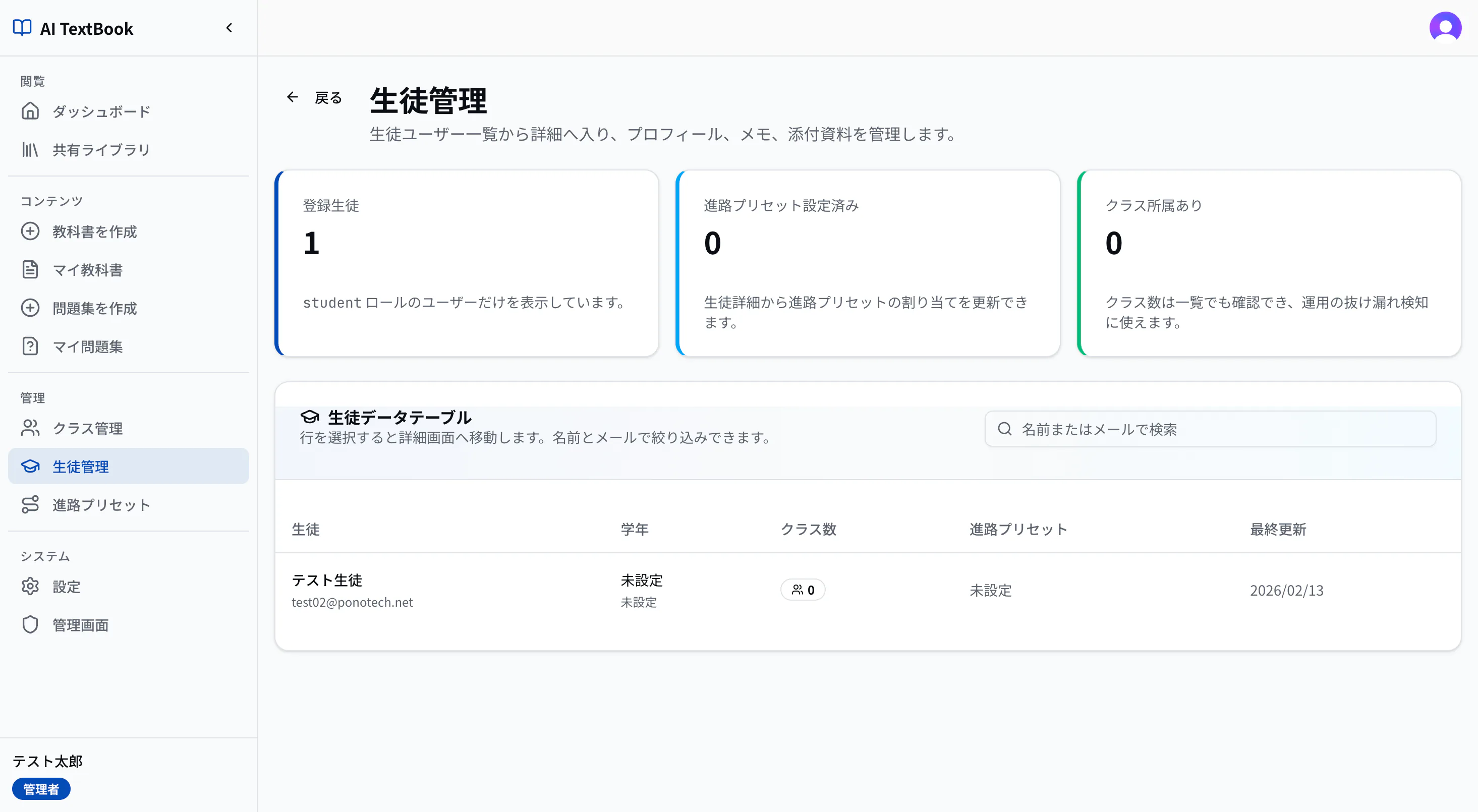The image size is (1478, 812).
Task: Click the 学年 column header
Action: (635, 529)
